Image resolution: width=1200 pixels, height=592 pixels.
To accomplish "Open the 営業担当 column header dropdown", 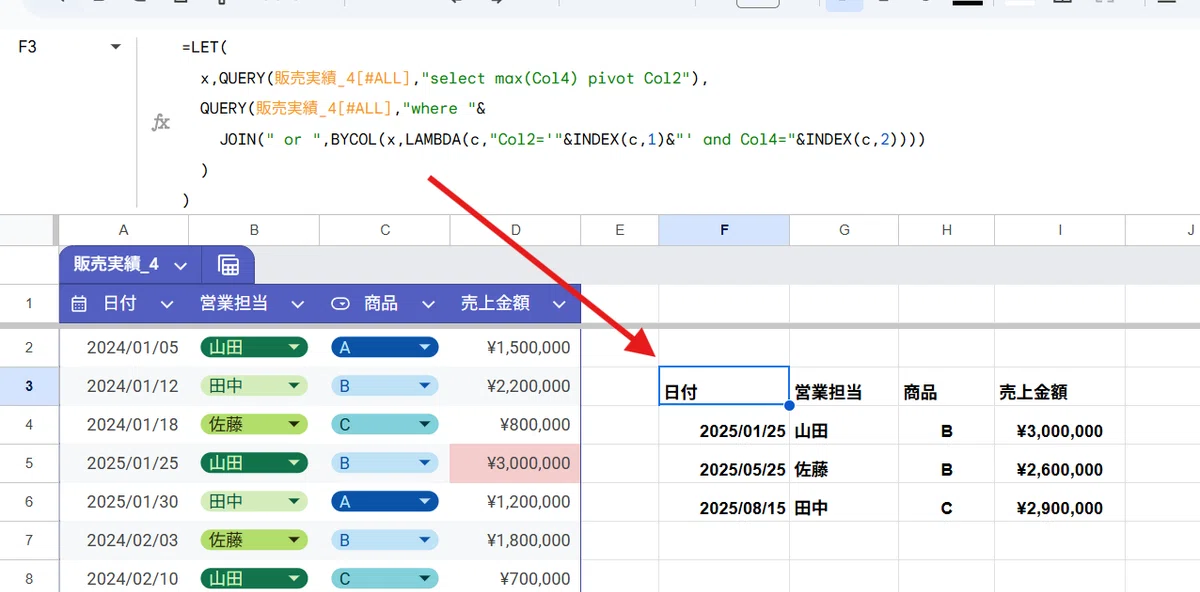I will coord(298,304).
